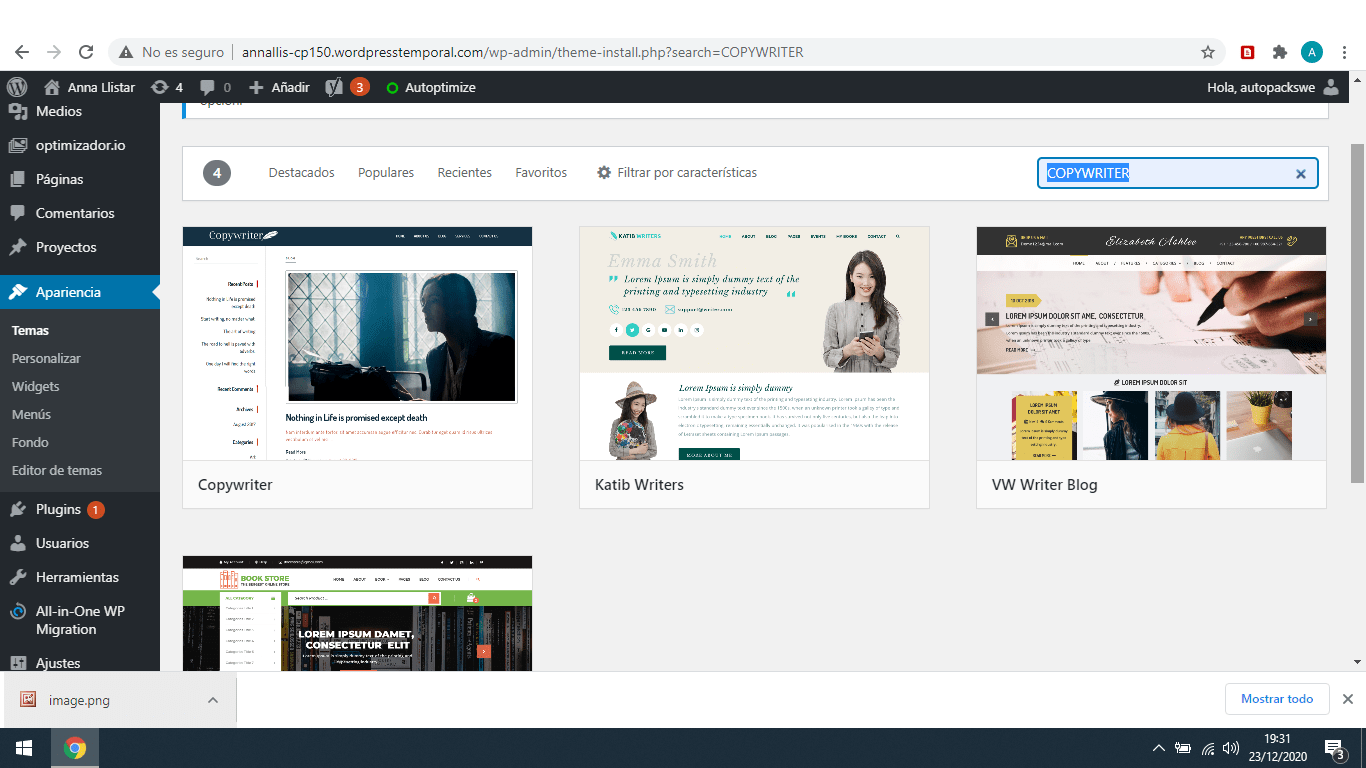Open Fondo under Apariencia
The width and height of the screenshot is (1366, 768).
pyautogui.click(x=30, y=442)
